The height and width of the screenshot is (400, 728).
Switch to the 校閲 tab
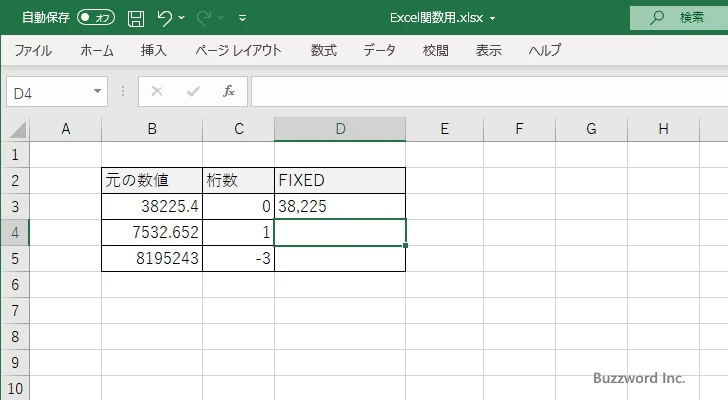tap(436, 50)
